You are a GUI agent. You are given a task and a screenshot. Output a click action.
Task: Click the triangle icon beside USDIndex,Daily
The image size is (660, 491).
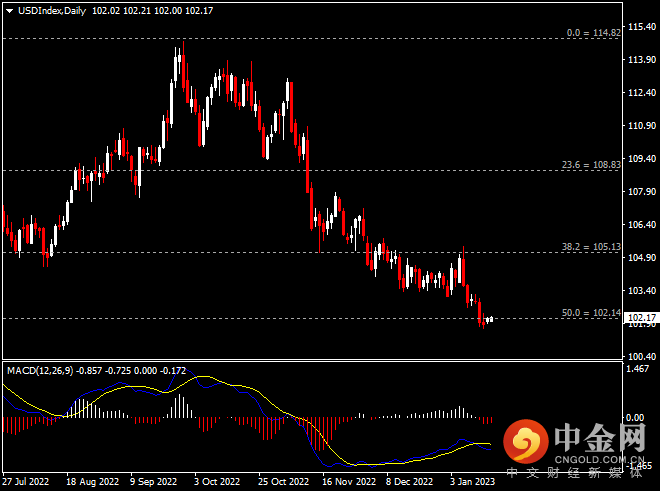point(9,9)
